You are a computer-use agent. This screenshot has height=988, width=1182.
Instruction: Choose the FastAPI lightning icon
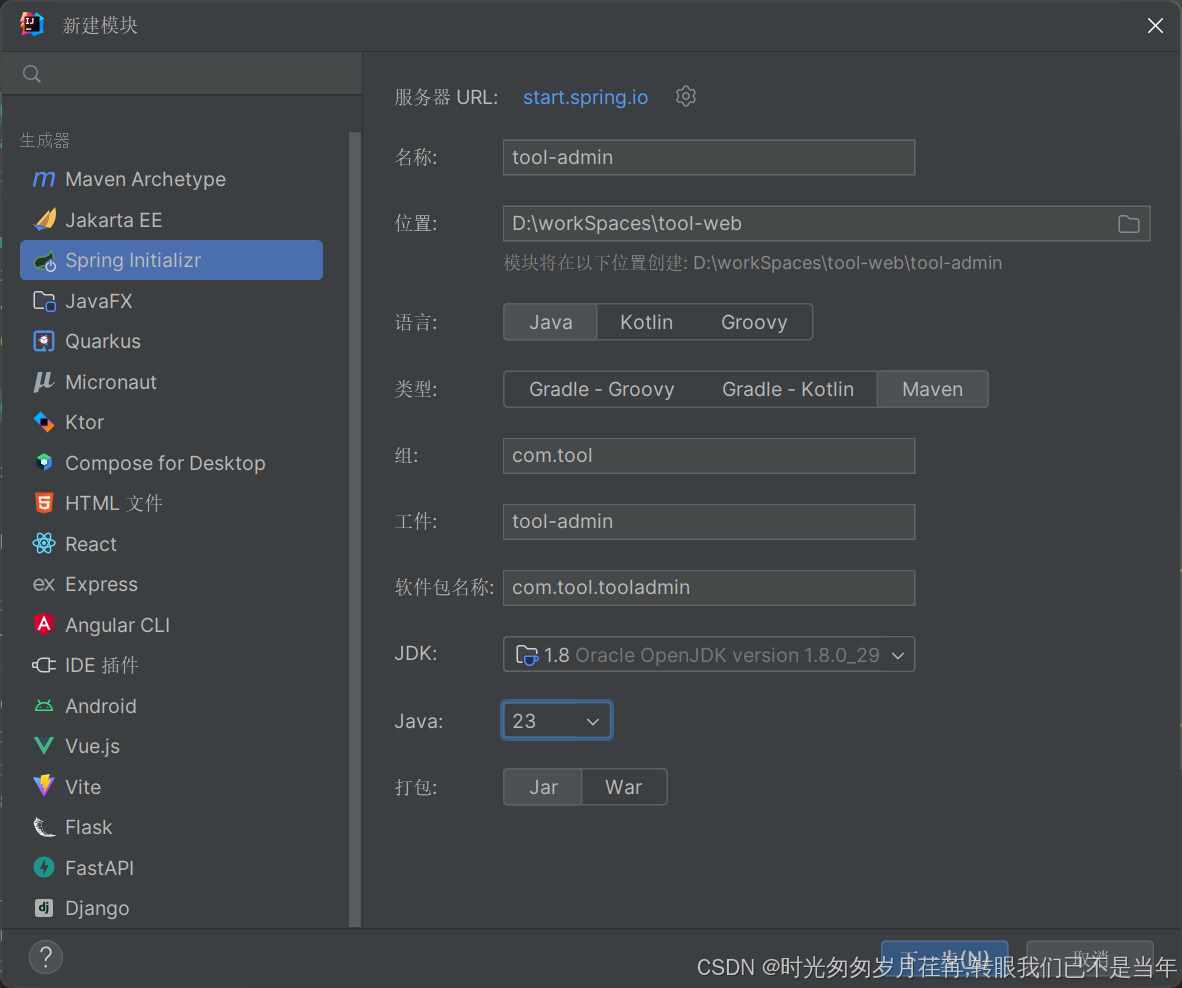tap(44, 867)
